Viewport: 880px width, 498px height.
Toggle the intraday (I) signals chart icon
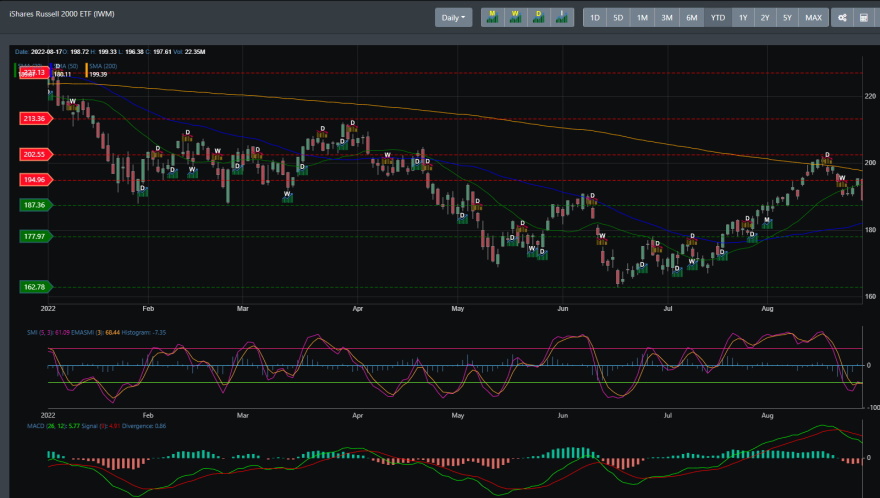coord(562,17)
